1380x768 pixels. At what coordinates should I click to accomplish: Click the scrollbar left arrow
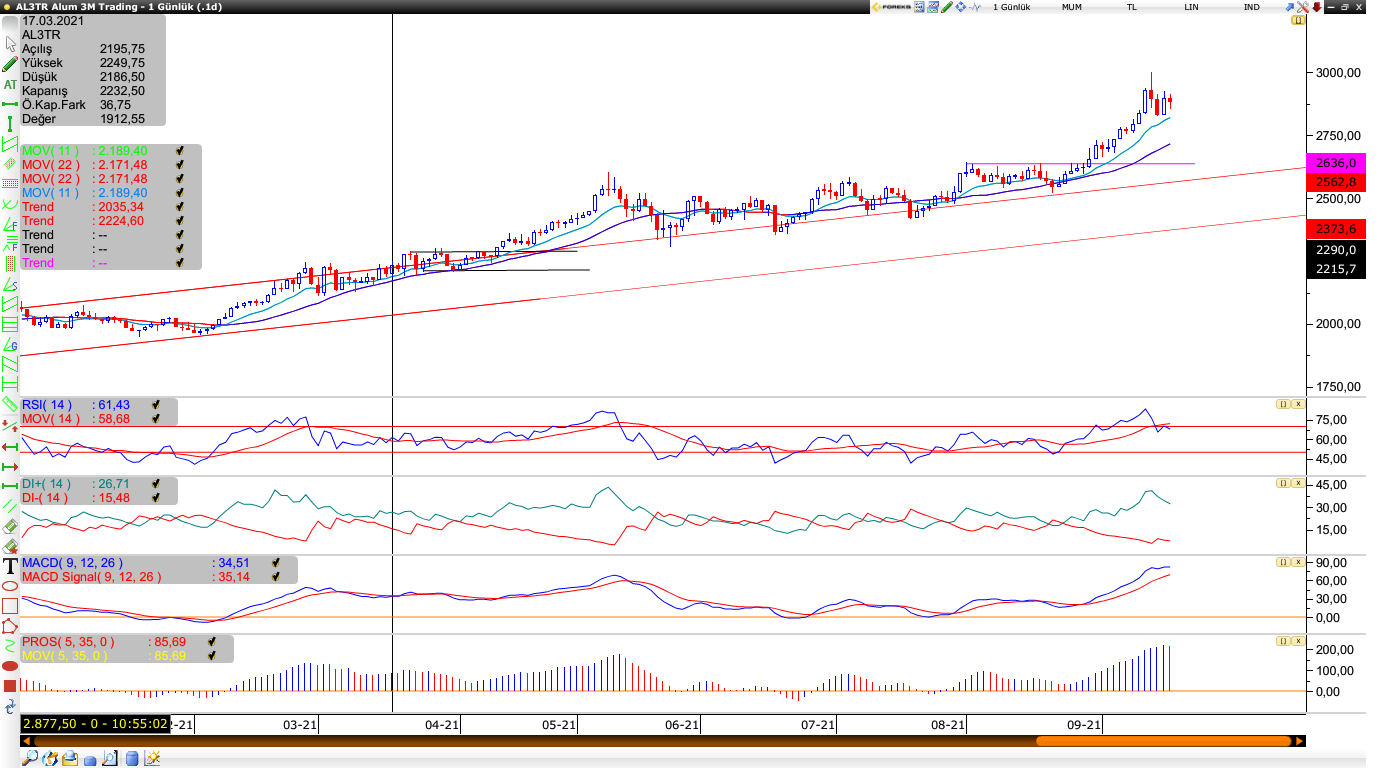click(26, 741)
